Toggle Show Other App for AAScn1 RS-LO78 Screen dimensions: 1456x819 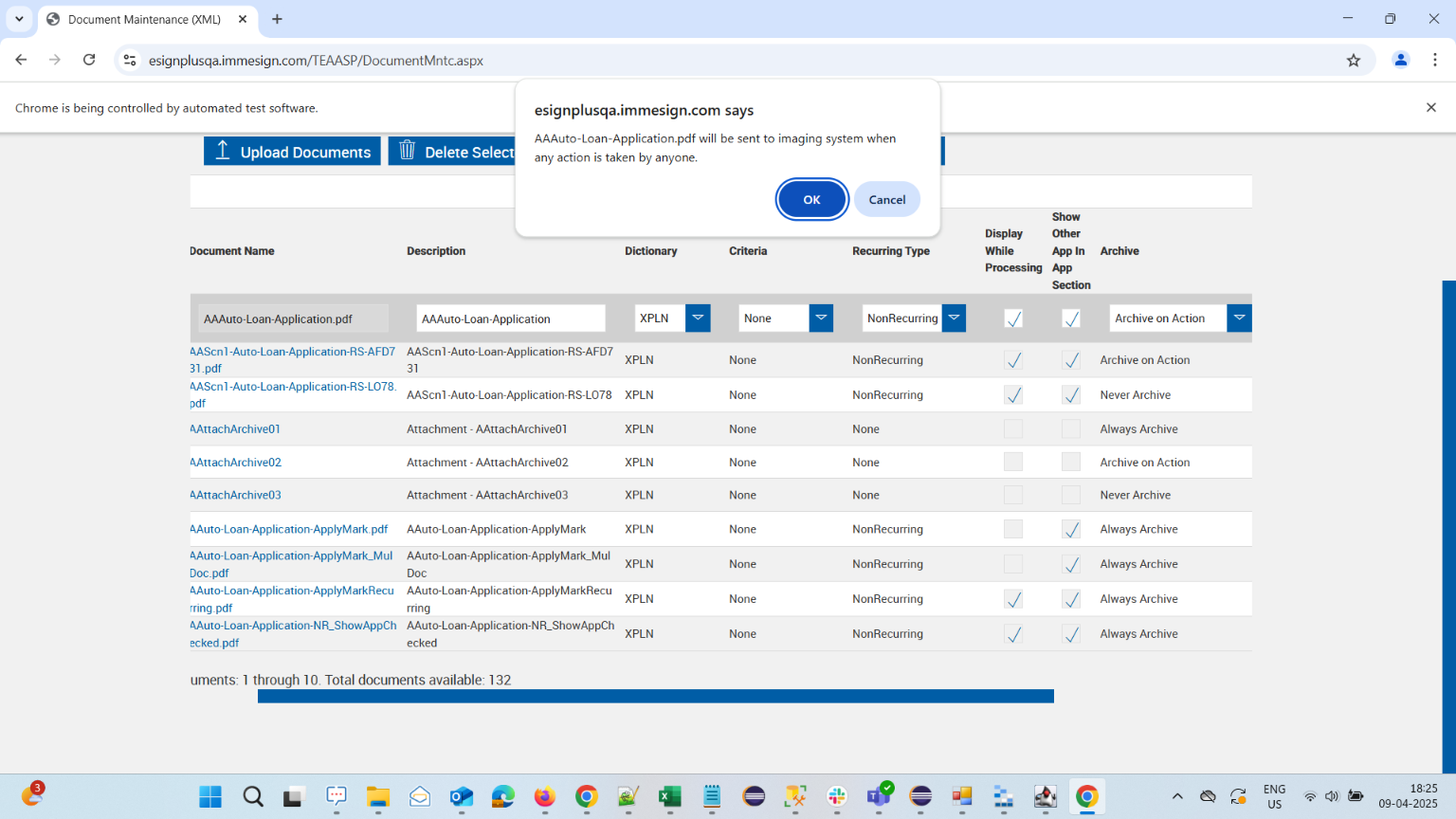point(1071,395)
